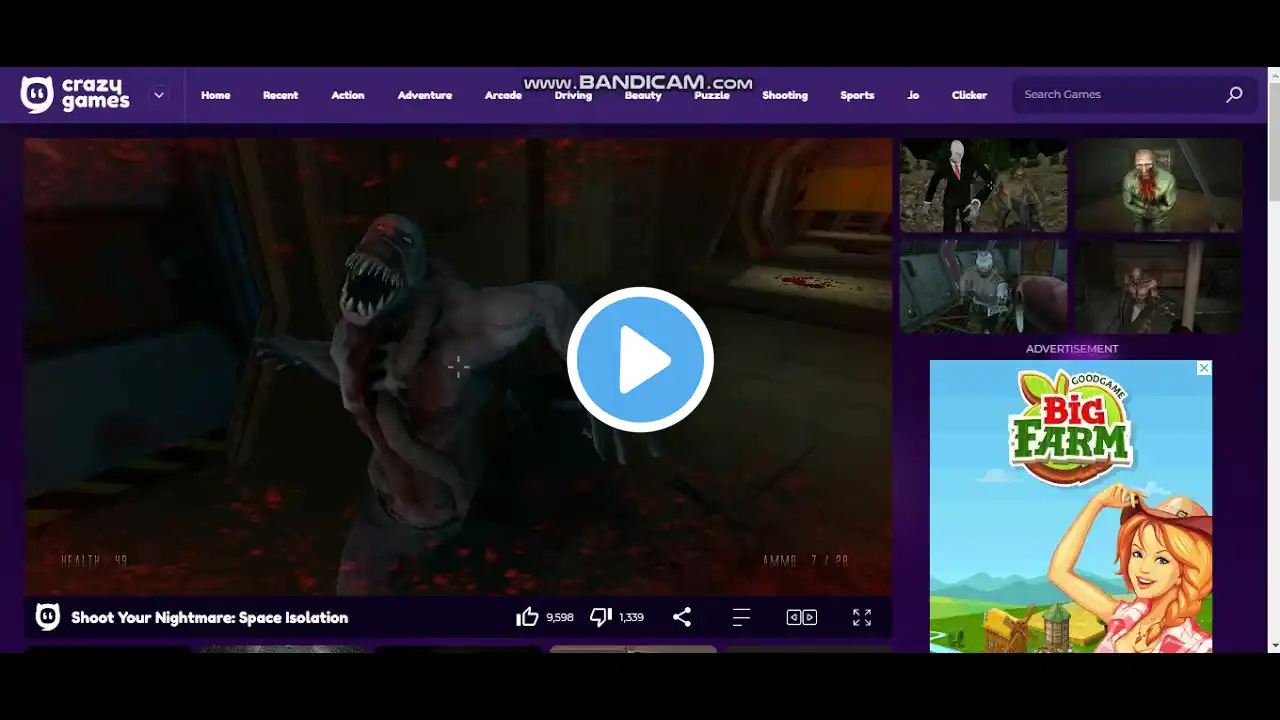The width and height of the screenshot is (1280, 720).
Task: Click the CrazyGames icon beside the game title
Action: pos(48,617)
